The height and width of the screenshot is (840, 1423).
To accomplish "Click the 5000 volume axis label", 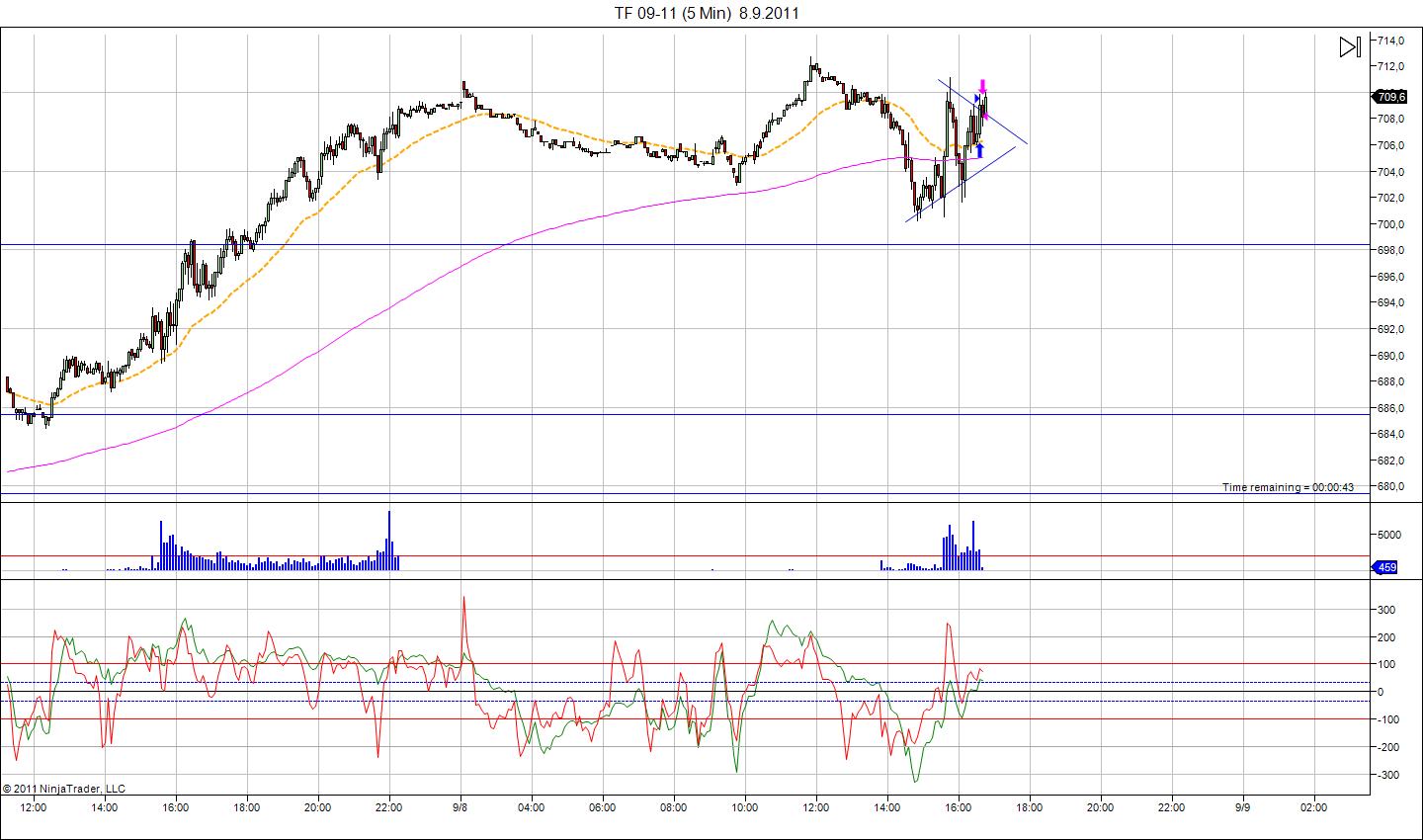I will [1388, 535].
